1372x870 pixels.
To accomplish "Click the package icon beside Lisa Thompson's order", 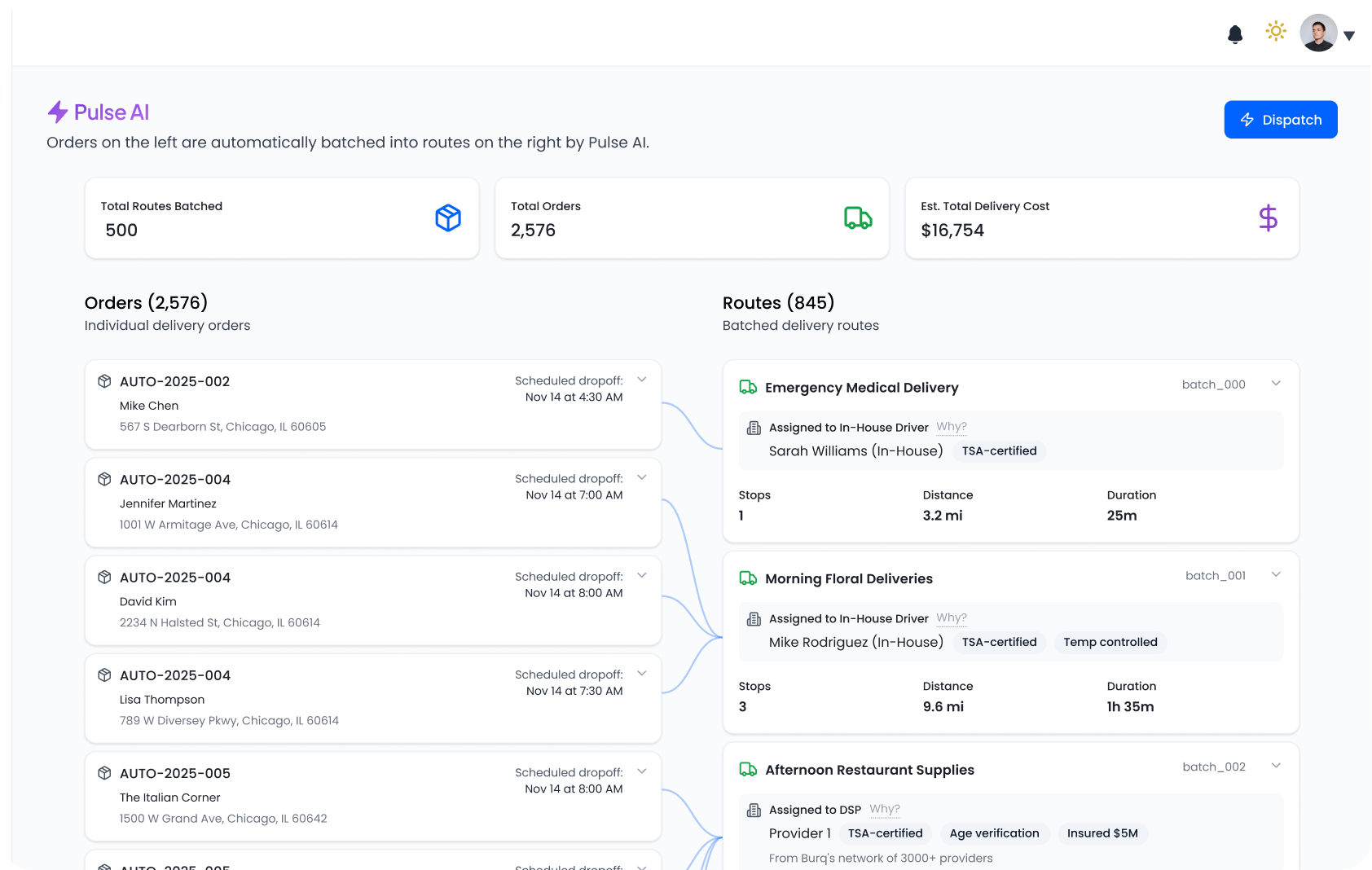I will click(x=104, y=675).
